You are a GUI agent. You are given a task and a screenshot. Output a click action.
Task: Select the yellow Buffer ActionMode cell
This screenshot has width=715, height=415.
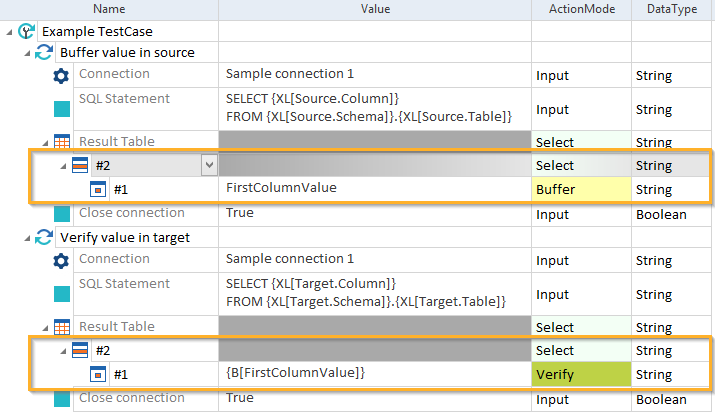tap(581, 188)
